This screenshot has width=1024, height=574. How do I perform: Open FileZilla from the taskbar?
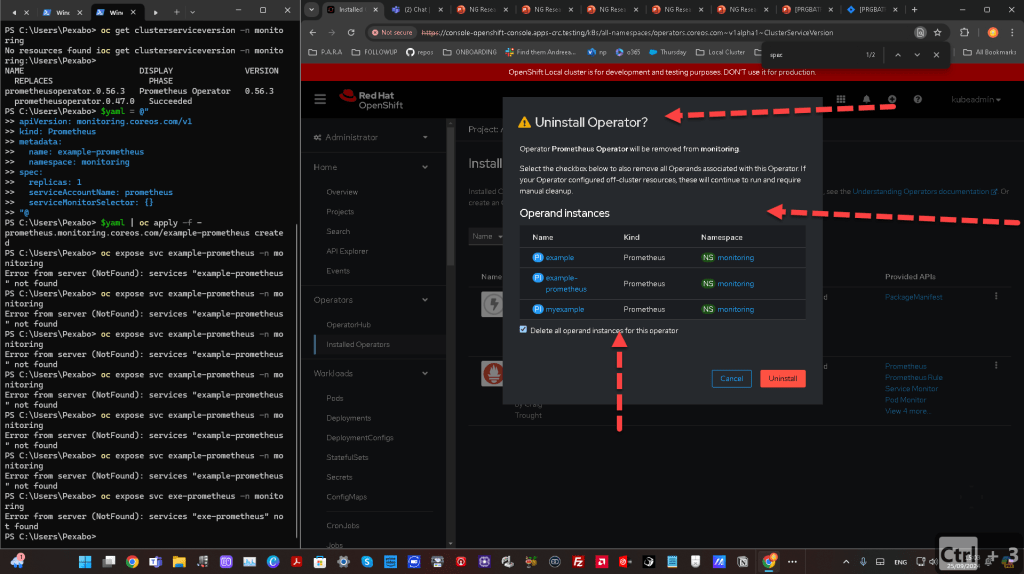click(x=578, y=562)
